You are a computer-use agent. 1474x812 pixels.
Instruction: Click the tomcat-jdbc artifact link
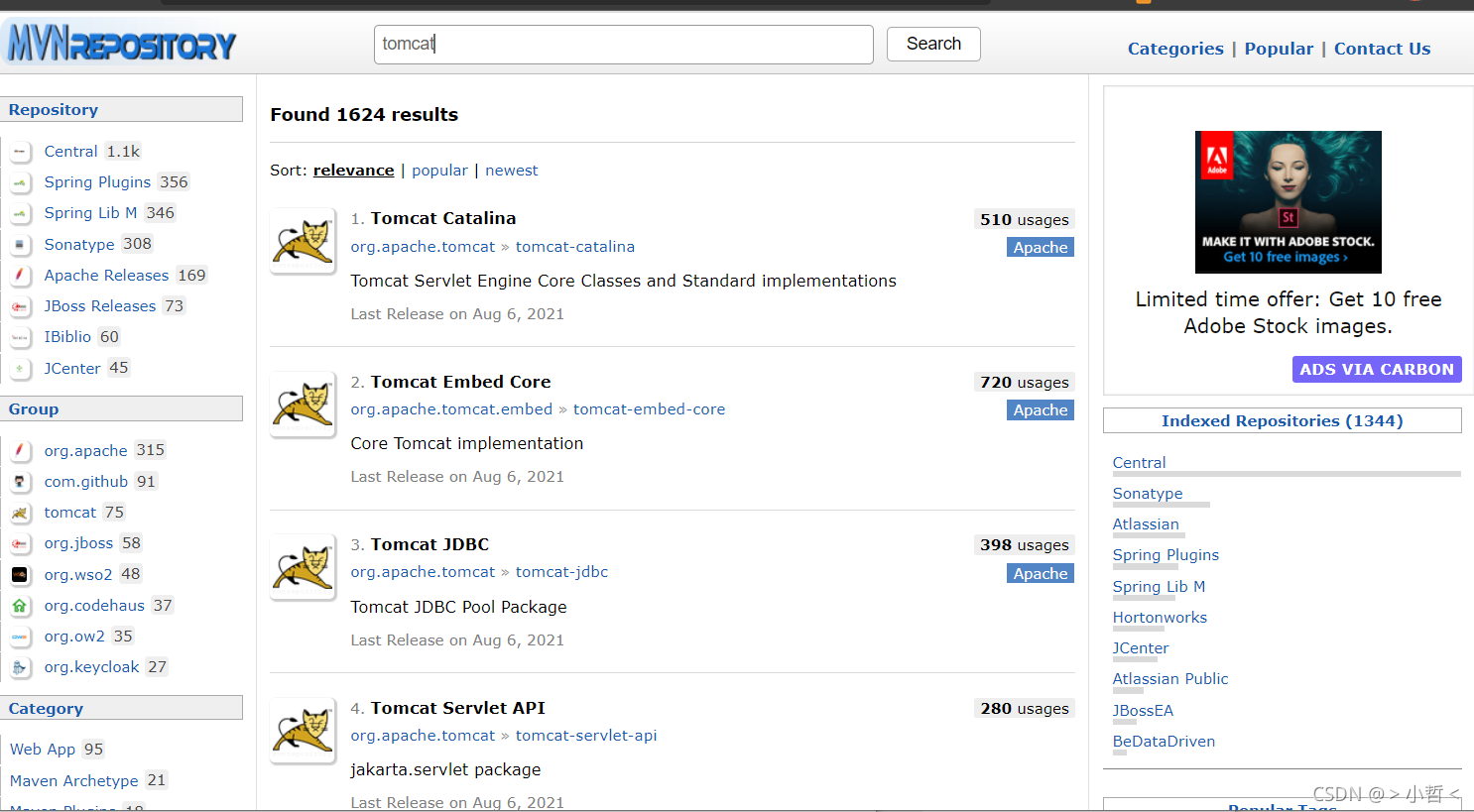click(x=561, y=572)
